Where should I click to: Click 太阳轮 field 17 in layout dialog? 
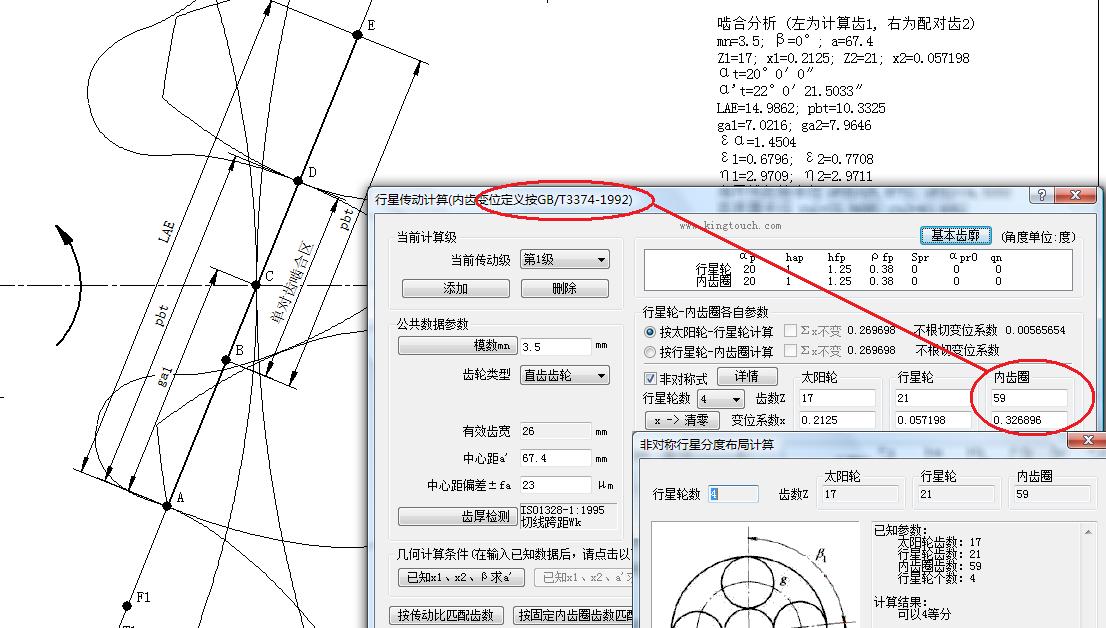861,494
